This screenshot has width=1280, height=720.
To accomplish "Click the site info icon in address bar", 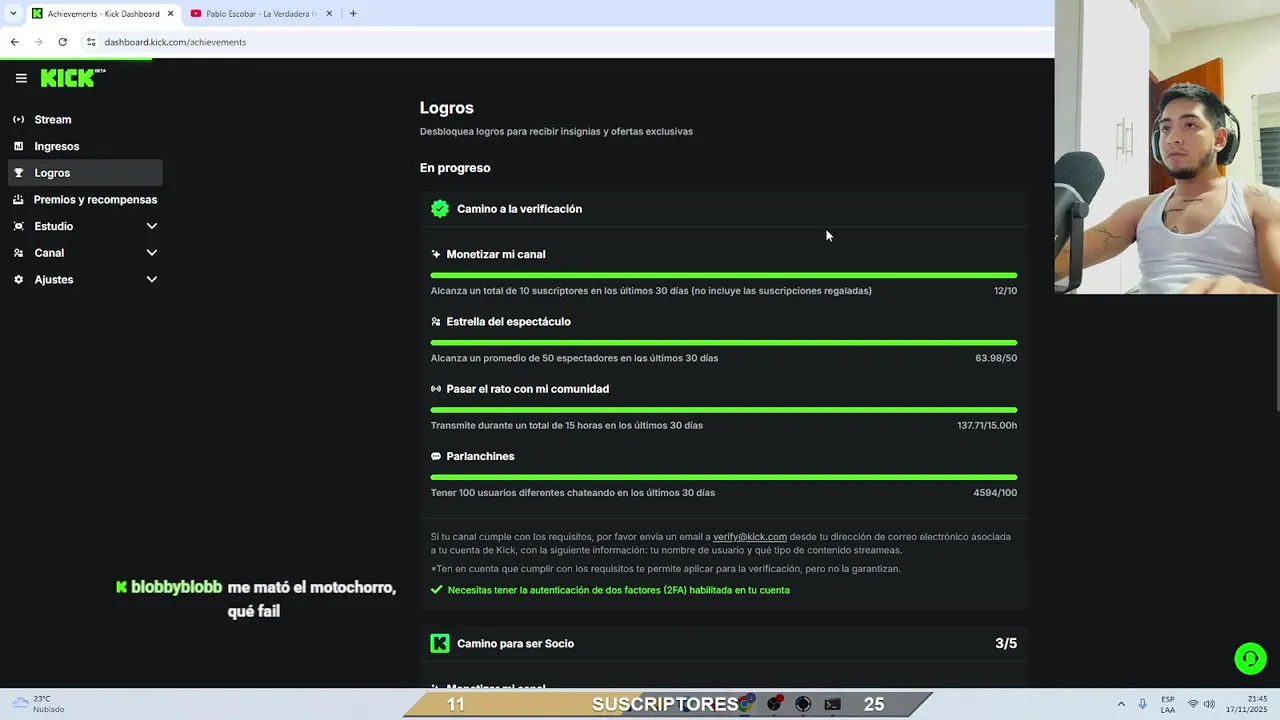I will (x=91, y=42).
